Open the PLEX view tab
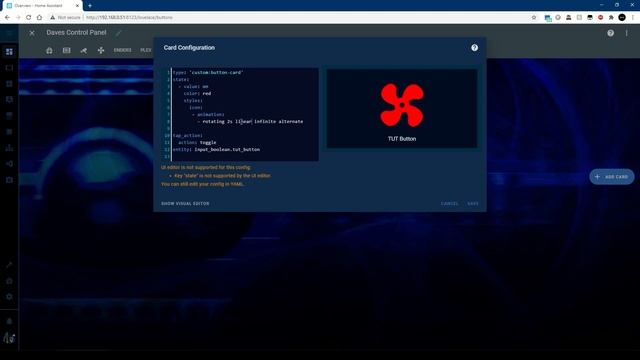The image size is (640, 360). pos(146,50)
